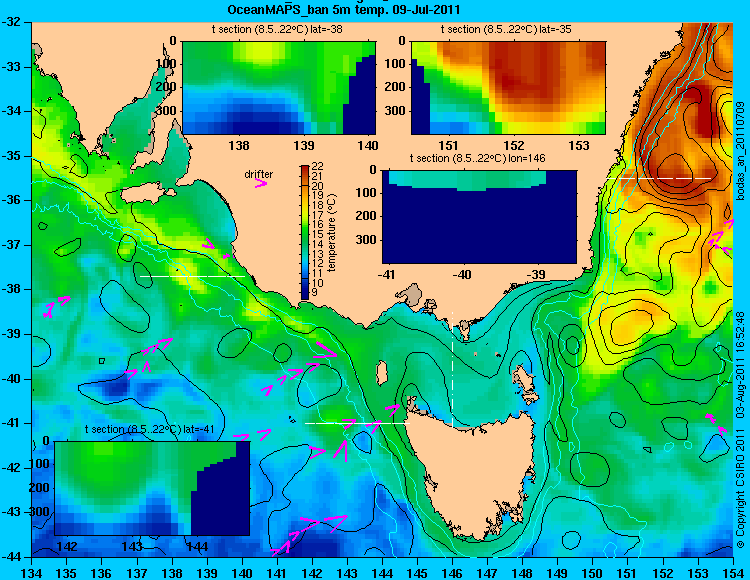Click the '-32' latitude label on main axis

pos(11,22)
